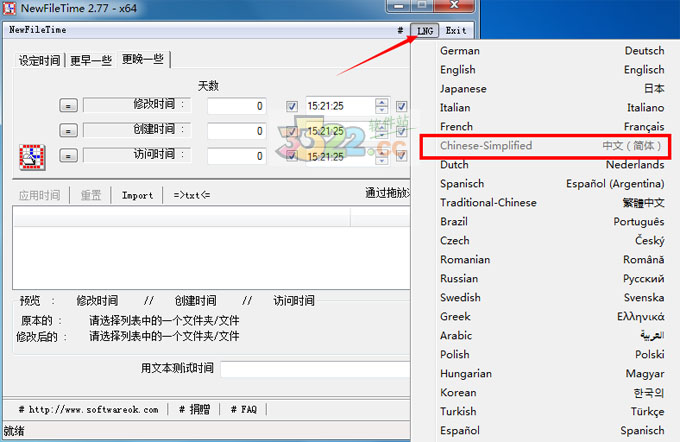The width and height of the screenshot is (680, 442).
Task: Click the NewFileTime app icon in title bar
Action: (9, 8)
